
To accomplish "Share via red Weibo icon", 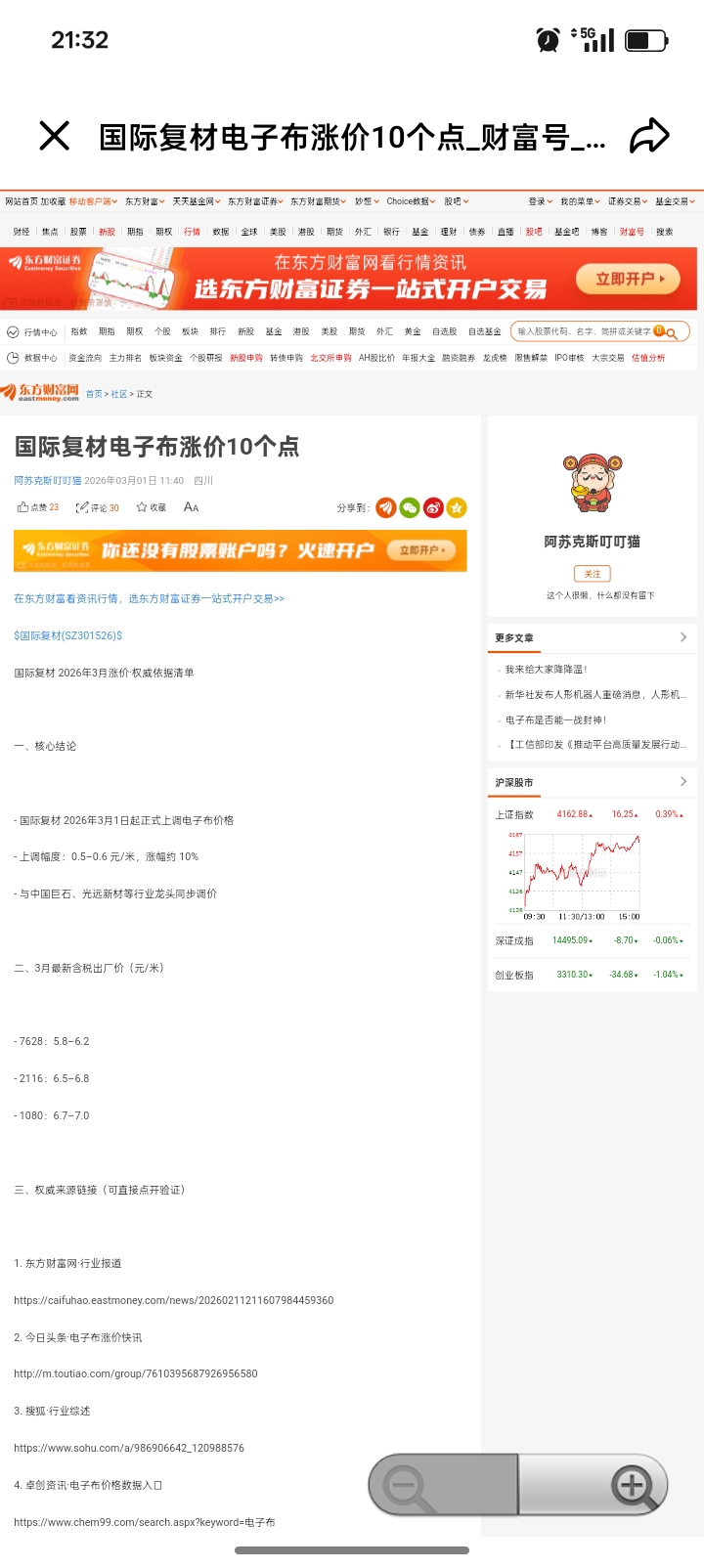I will [x=433, y=507].
